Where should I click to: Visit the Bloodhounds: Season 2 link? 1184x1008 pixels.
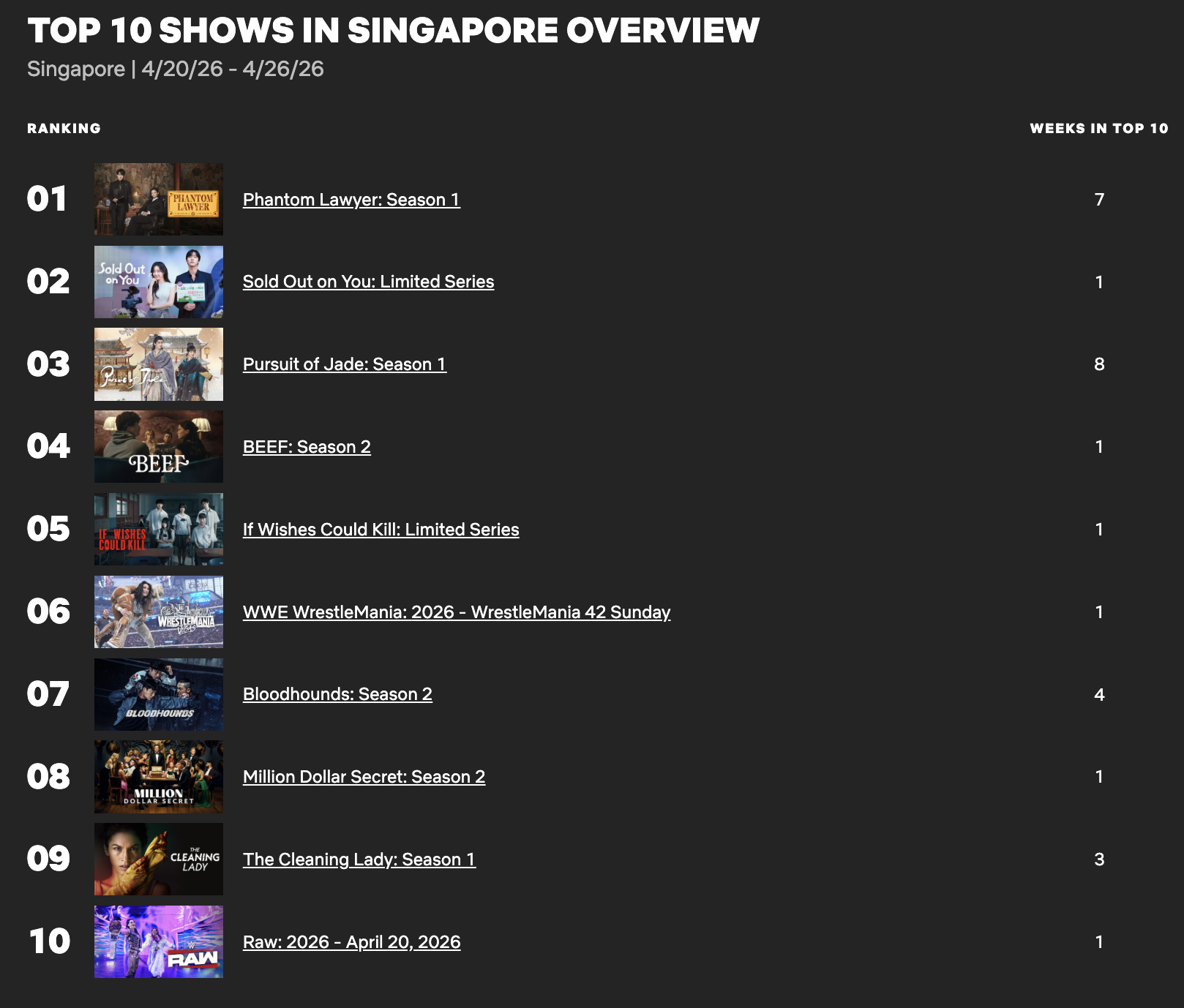coord(337,694)
